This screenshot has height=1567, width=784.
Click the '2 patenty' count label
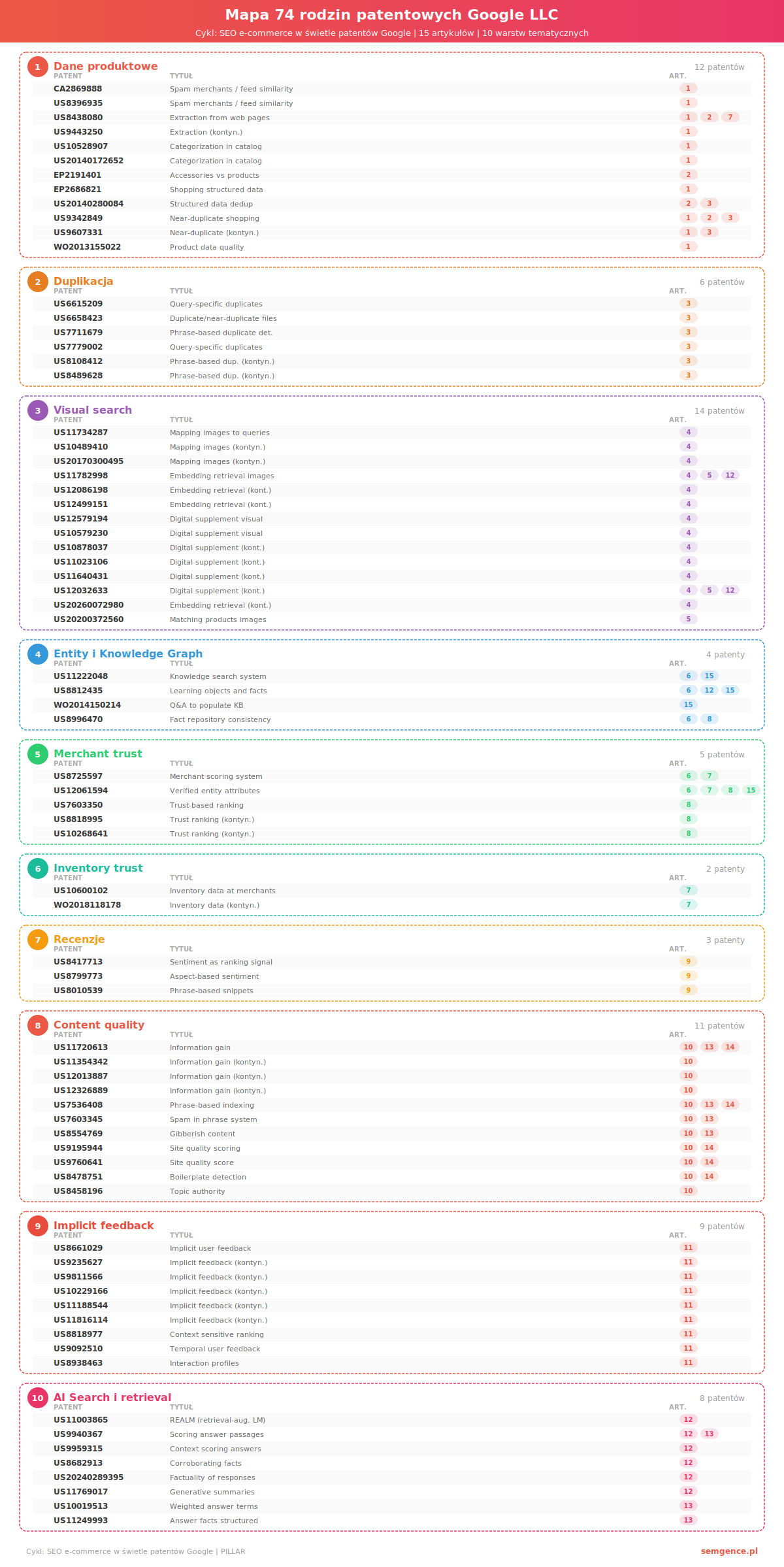(725, 869)
